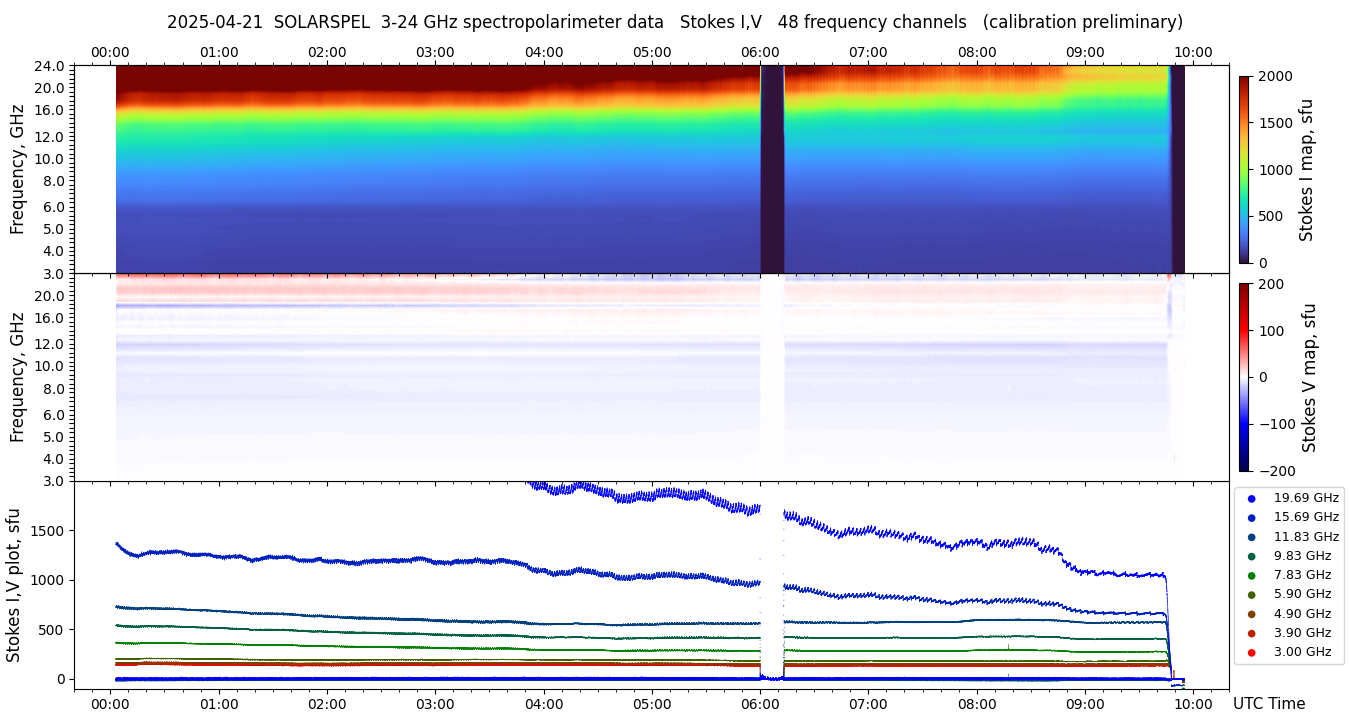Choose the 4.90 GHz brown legend dot

tap(1251, 614)
